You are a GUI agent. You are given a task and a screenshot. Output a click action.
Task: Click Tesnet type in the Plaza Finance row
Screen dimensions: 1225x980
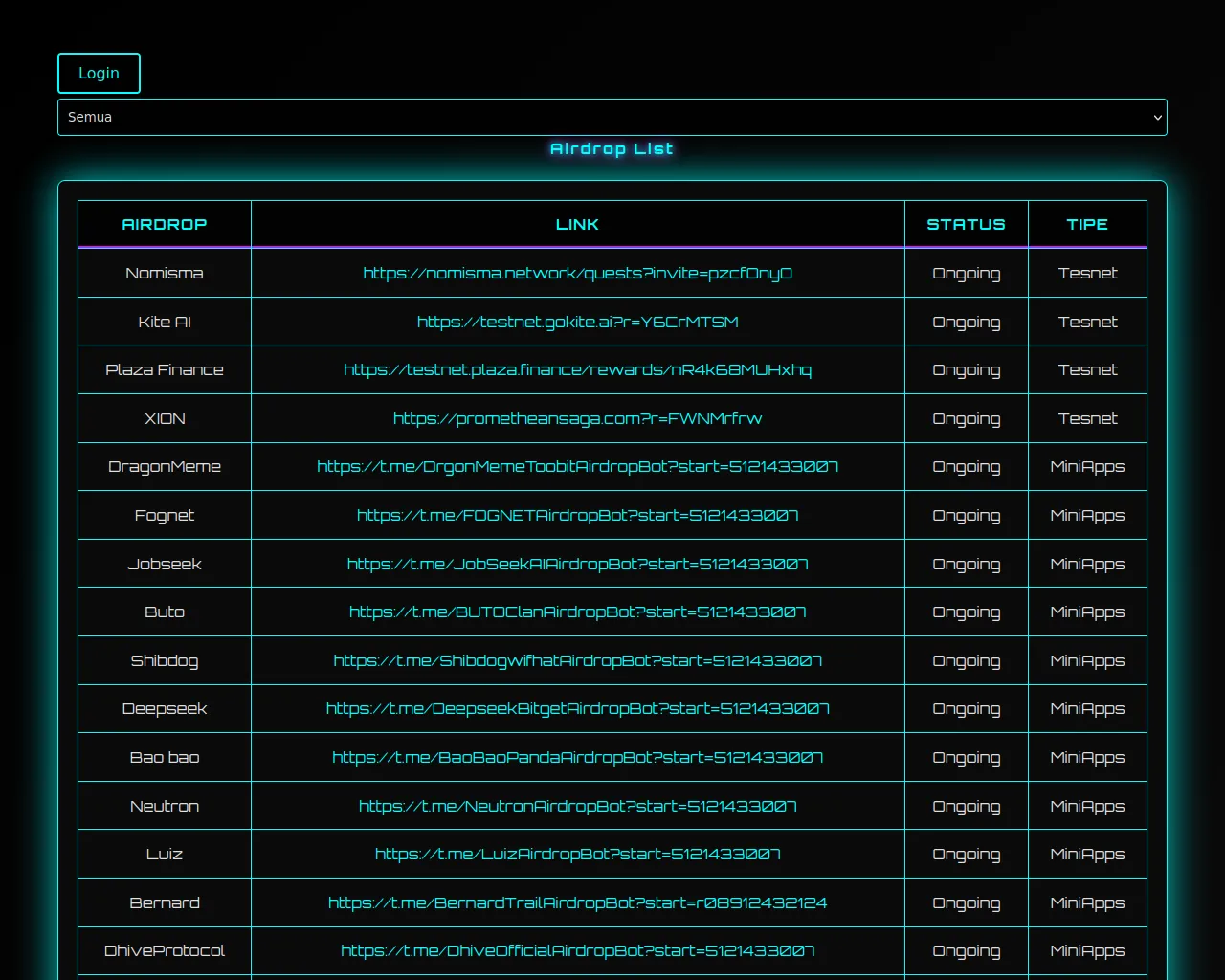tap(1087, 370)
